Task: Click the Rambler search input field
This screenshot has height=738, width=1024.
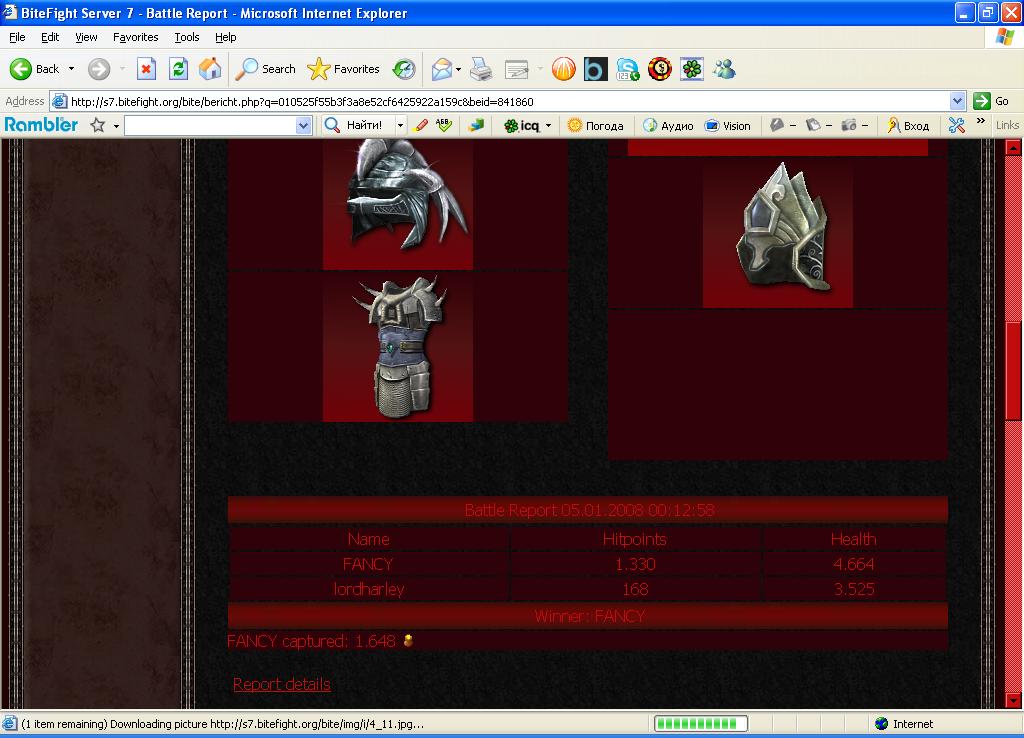Action: (x=210, y=125)
